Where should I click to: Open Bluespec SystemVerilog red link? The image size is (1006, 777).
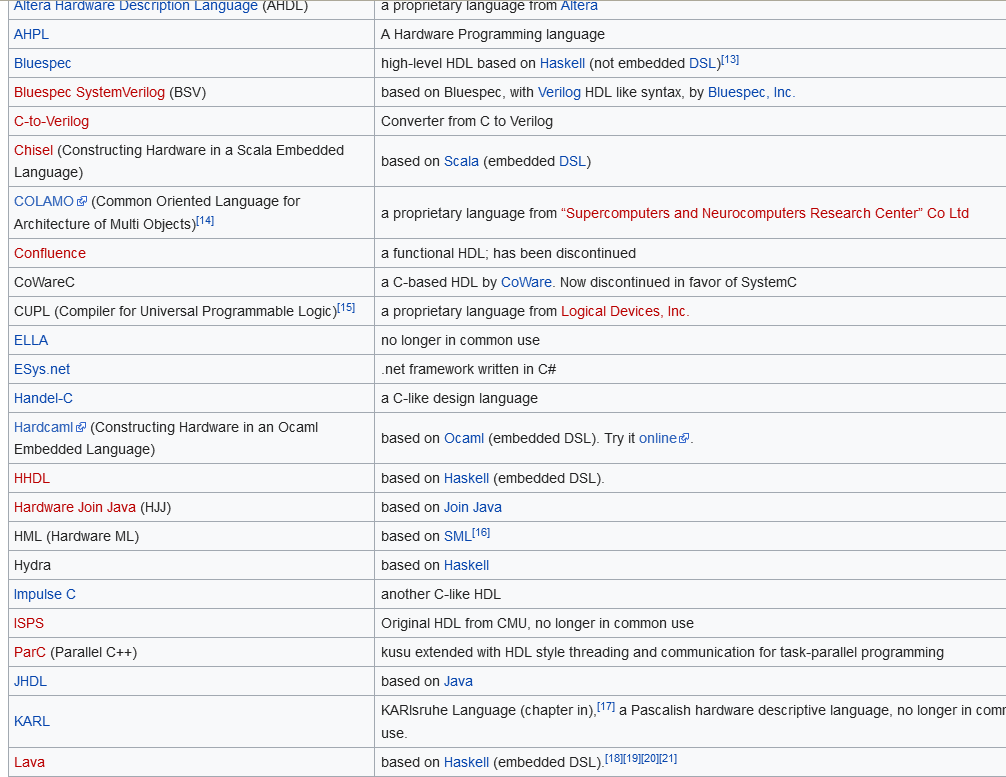pyautogui.click(x=89, y=92)
